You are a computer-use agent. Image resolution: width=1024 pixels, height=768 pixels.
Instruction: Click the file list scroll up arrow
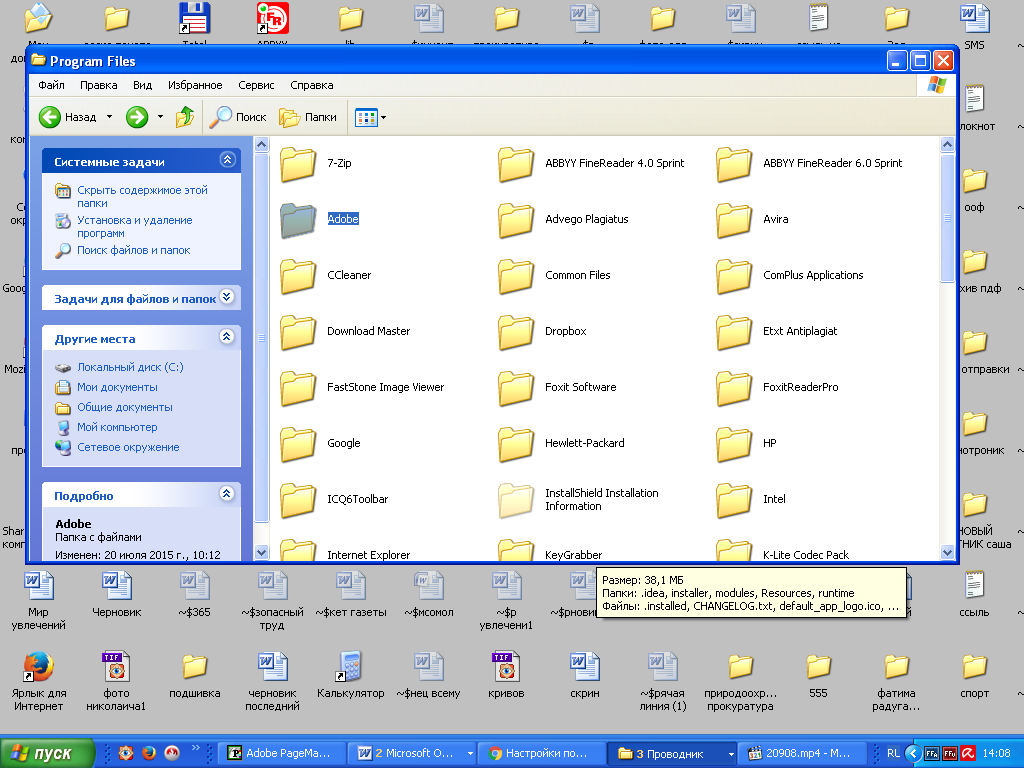click(x=948, y=144)
